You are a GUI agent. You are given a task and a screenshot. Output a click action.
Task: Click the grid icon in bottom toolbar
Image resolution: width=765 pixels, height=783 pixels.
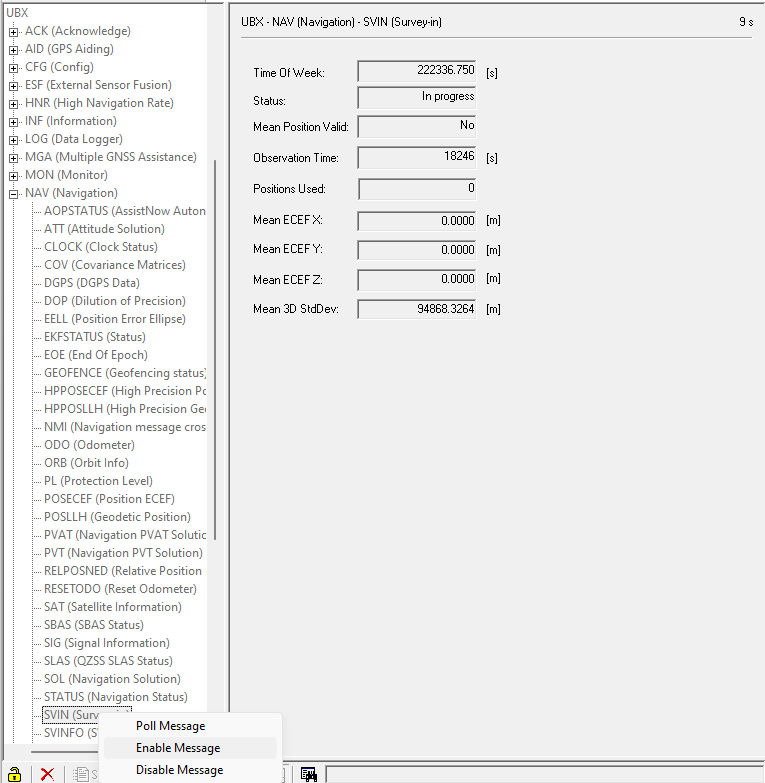309,773
